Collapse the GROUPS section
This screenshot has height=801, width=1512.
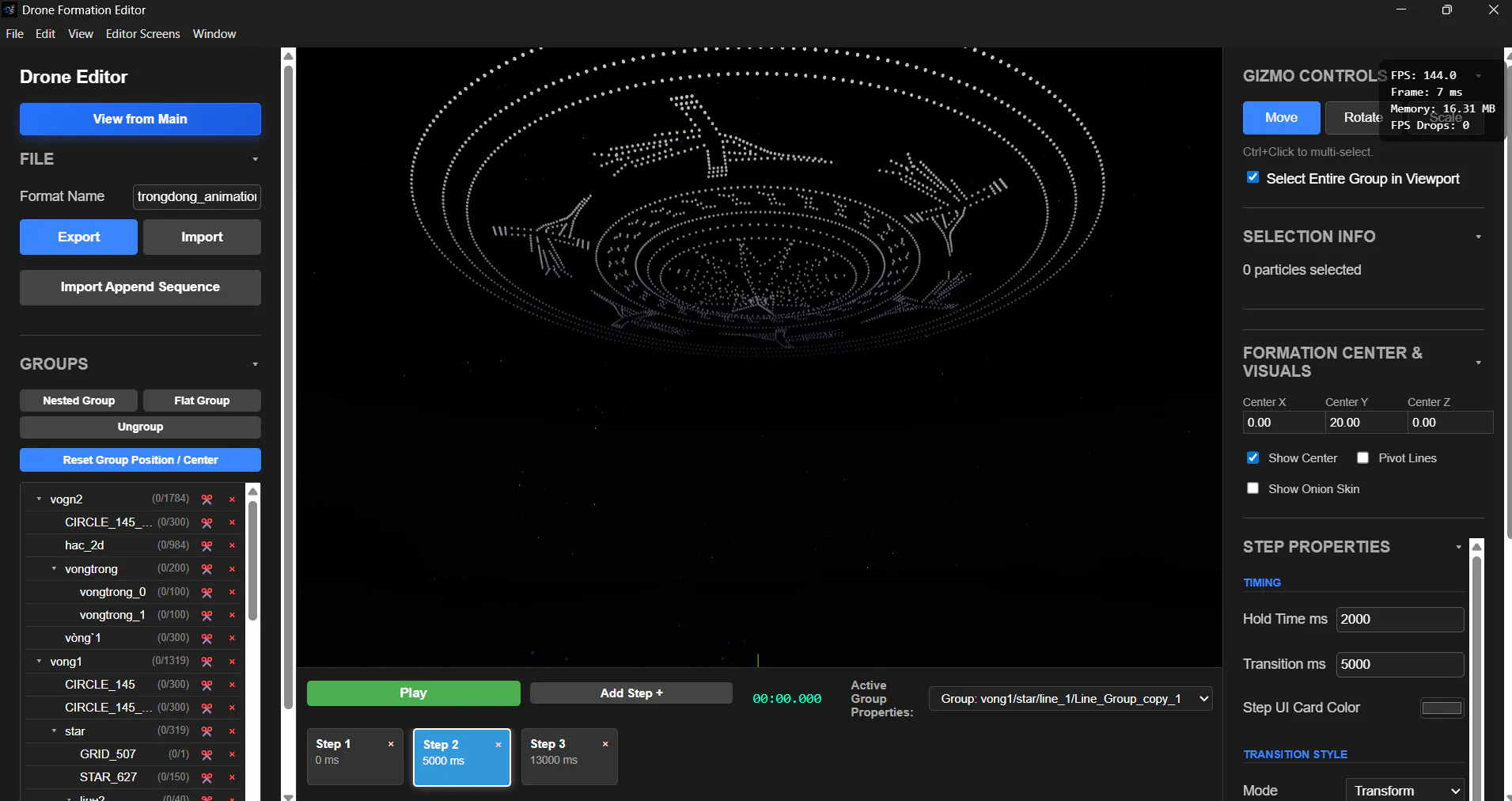pyautogui.click(x=255, y=364)
